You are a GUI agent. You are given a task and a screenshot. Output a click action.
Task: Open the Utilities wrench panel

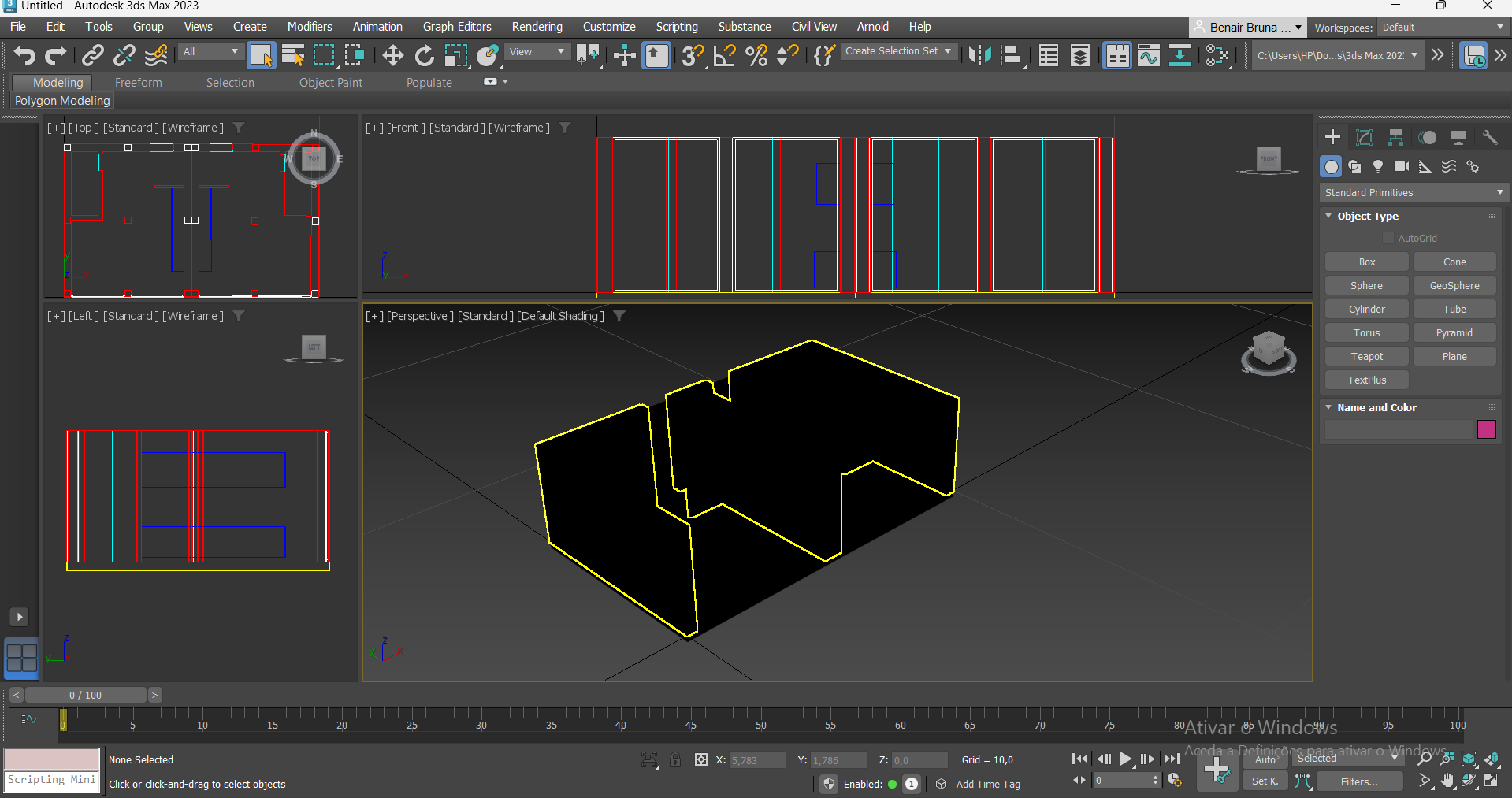[x=1490, y=137]
